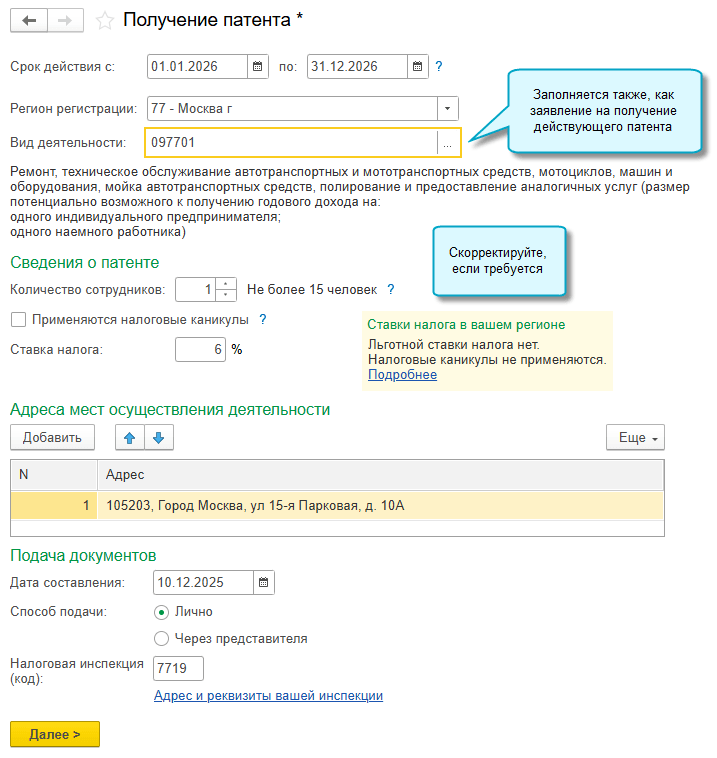Screen dimensions: 717x758
Task: Select the 'Лично' submission option
Action: tap(162, 612)
